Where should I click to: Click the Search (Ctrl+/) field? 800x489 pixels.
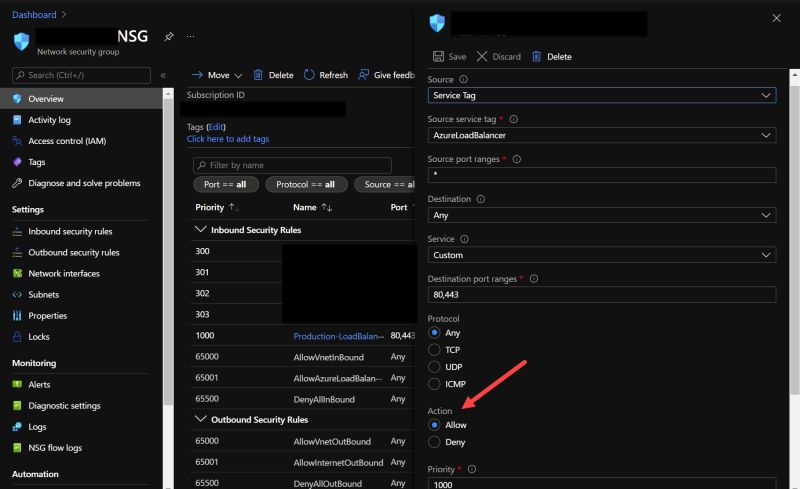(x=82, y=75)
